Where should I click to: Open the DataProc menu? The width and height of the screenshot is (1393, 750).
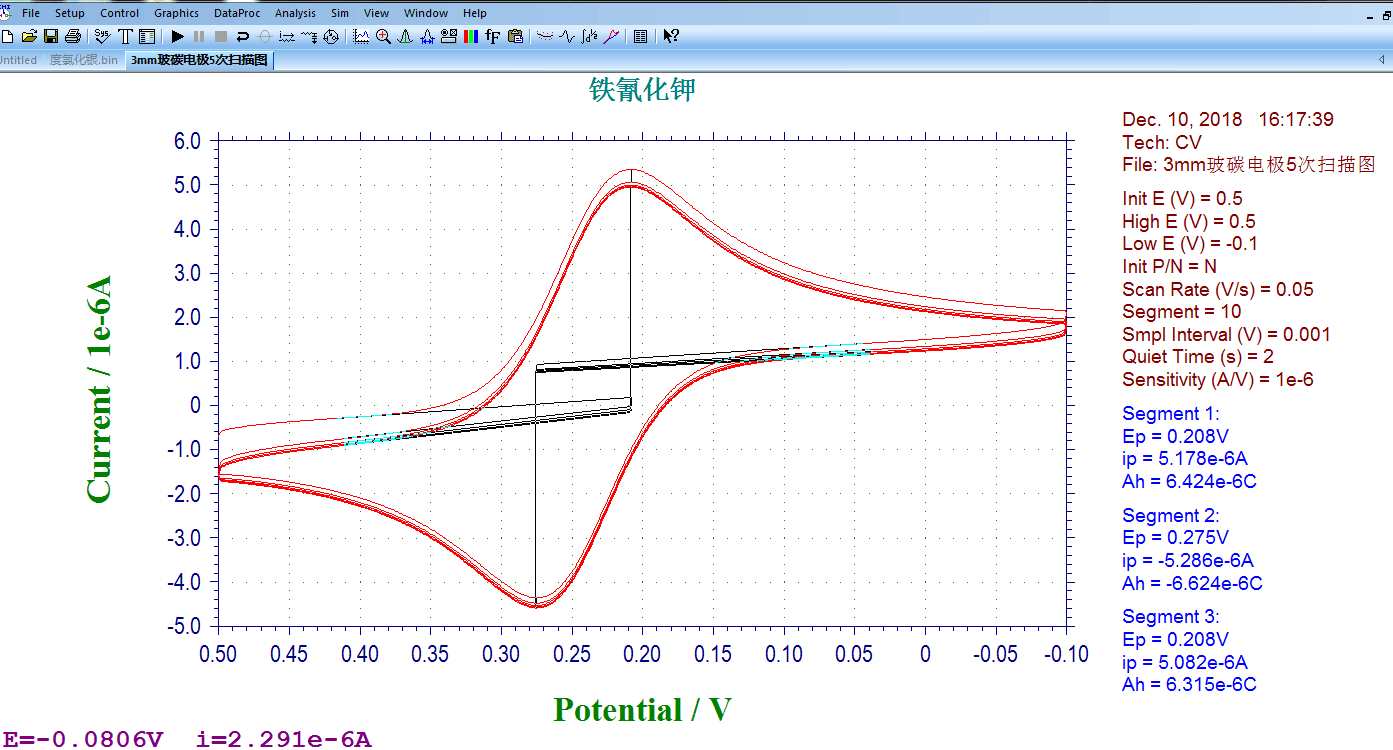coord(237,13)
